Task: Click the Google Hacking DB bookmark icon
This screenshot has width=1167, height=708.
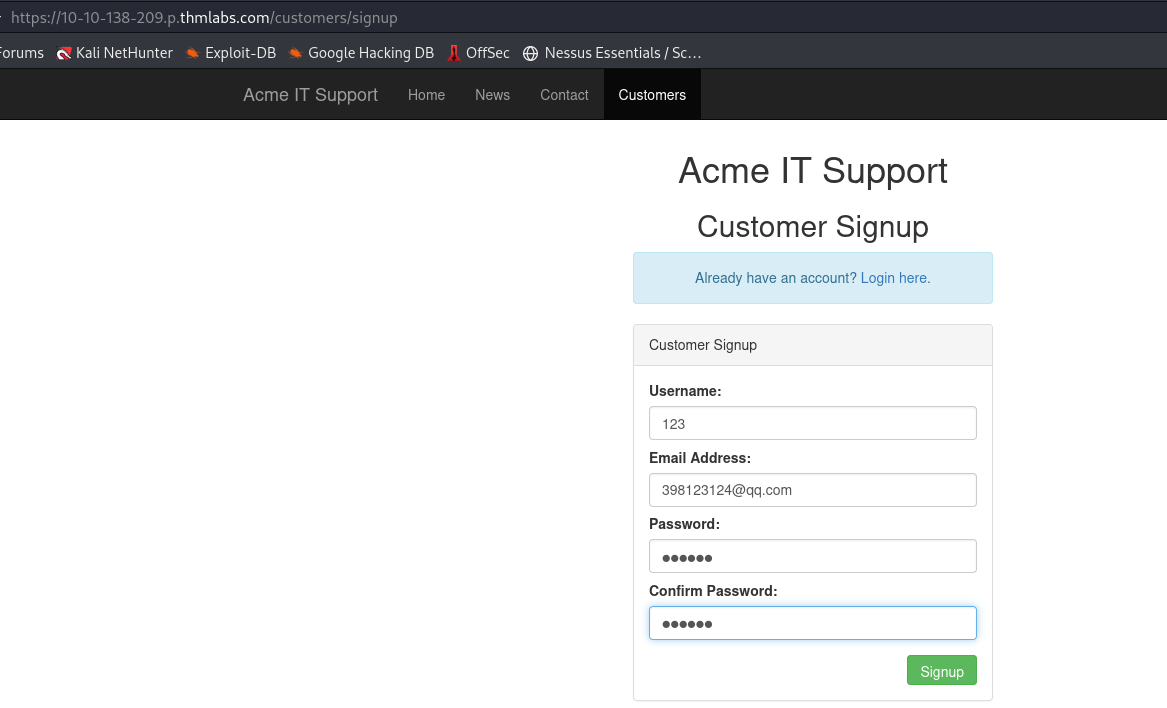Action: tap(296, 53)
